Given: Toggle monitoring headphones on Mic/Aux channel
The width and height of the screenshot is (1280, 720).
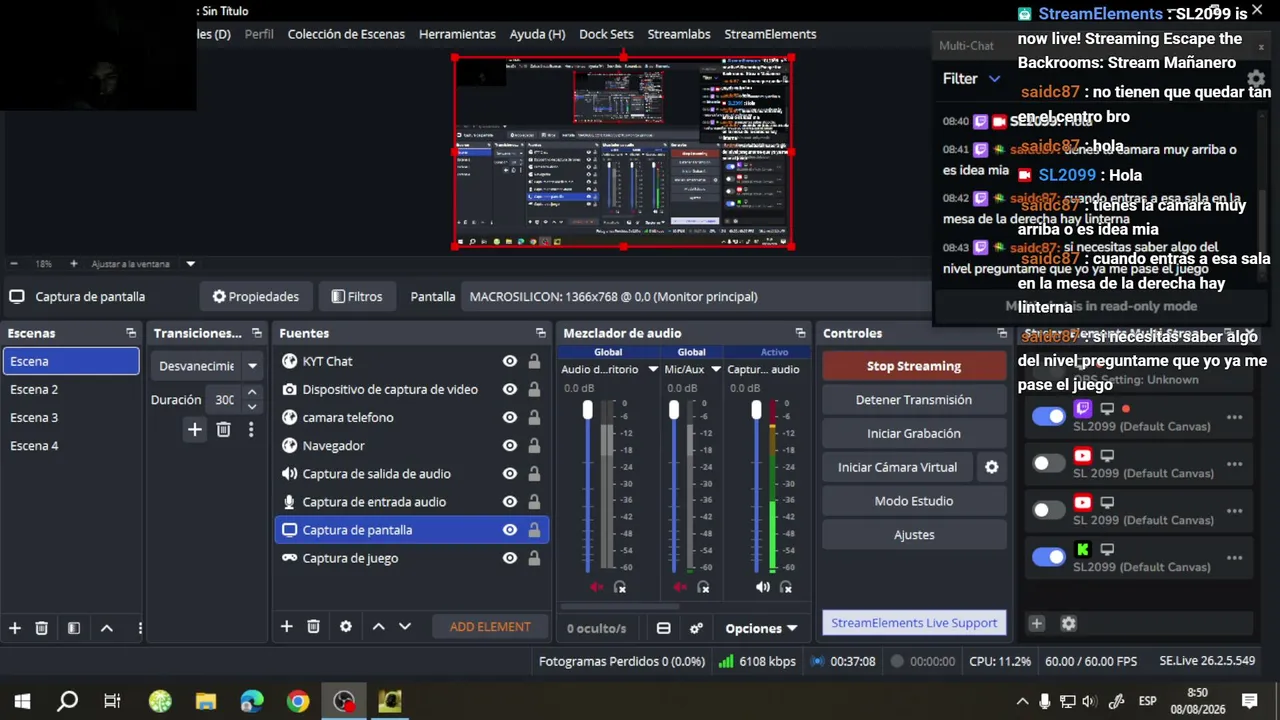Looking at the screenshot, I should click(704, 587).
